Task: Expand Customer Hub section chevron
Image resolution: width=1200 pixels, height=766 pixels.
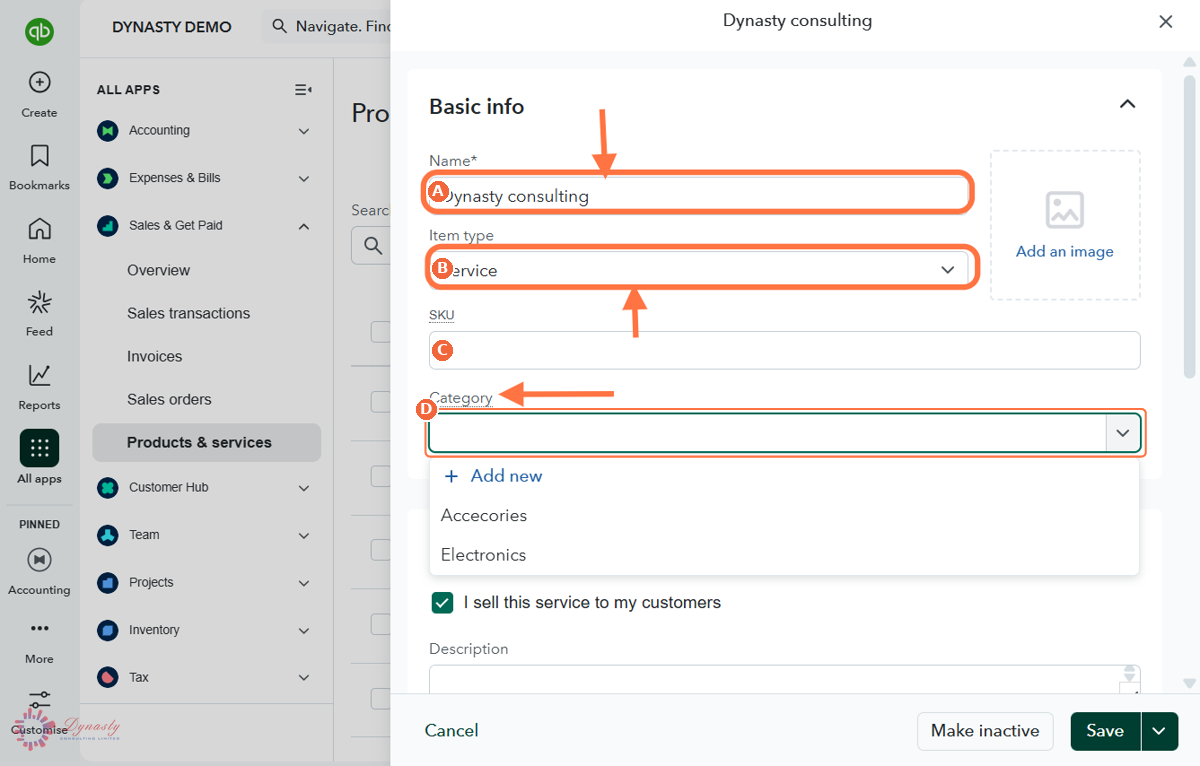Action: [304, 488]
